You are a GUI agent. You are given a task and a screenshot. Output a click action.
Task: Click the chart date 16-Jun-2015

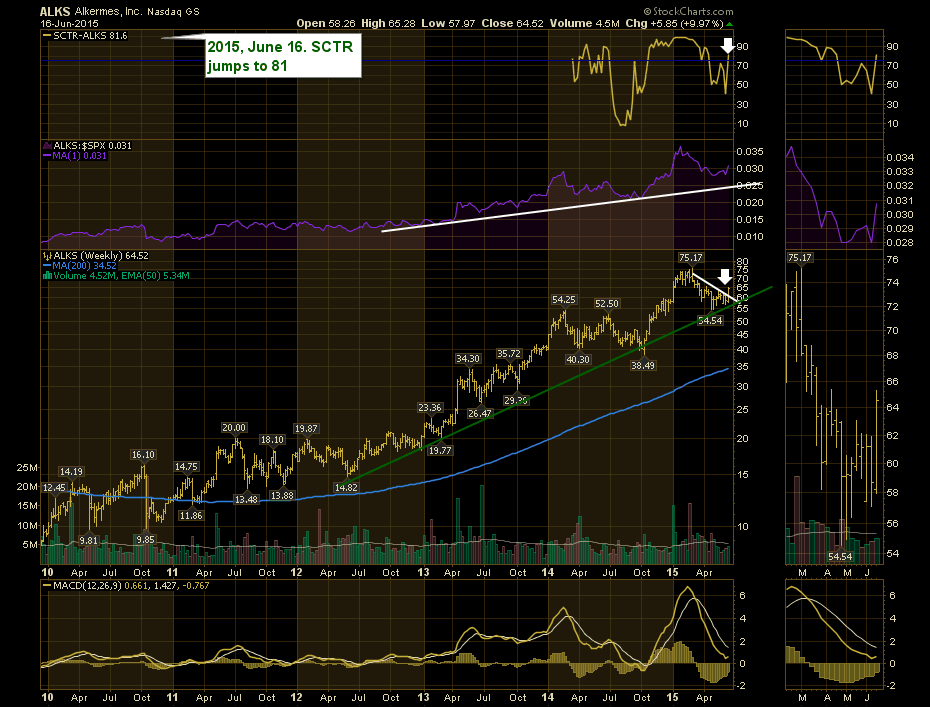click(x=69, y=23)
